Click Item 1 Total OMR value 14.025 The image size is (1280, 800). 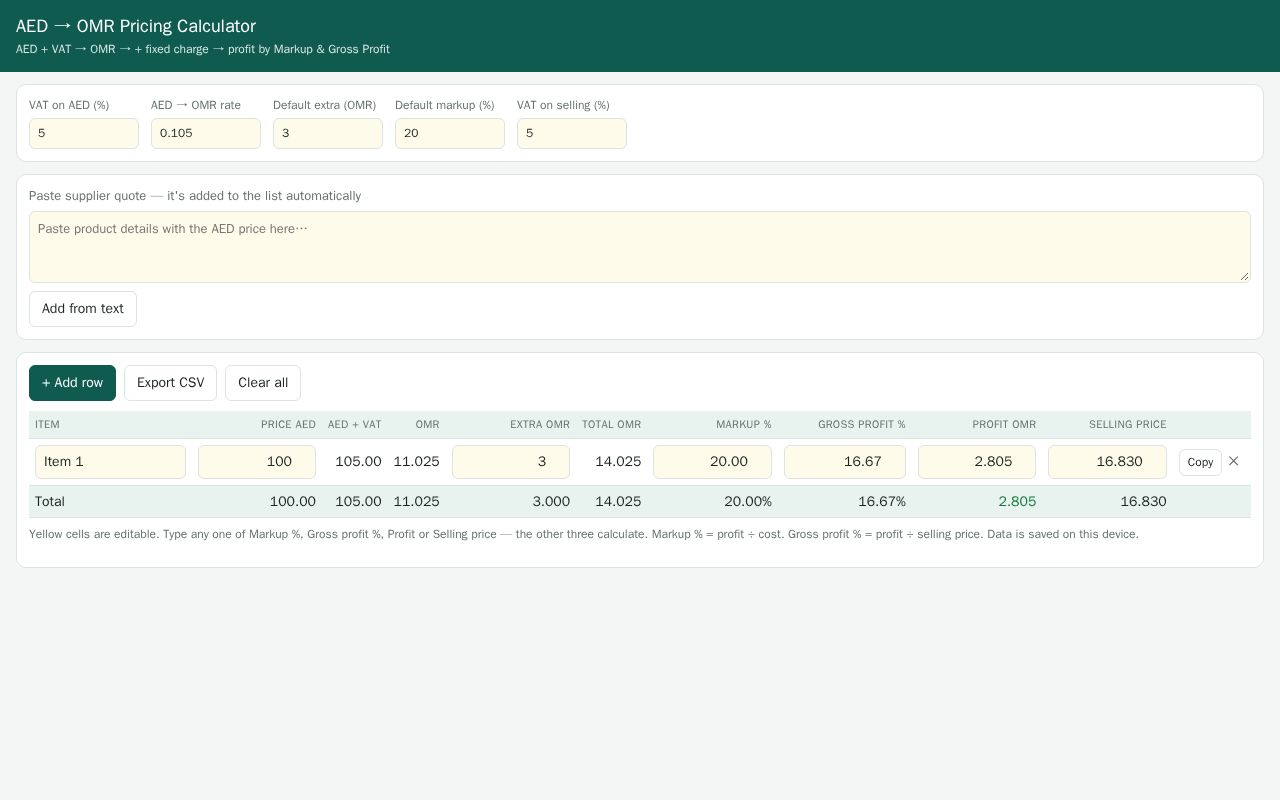pyautogui.click(x=618, y=462)
